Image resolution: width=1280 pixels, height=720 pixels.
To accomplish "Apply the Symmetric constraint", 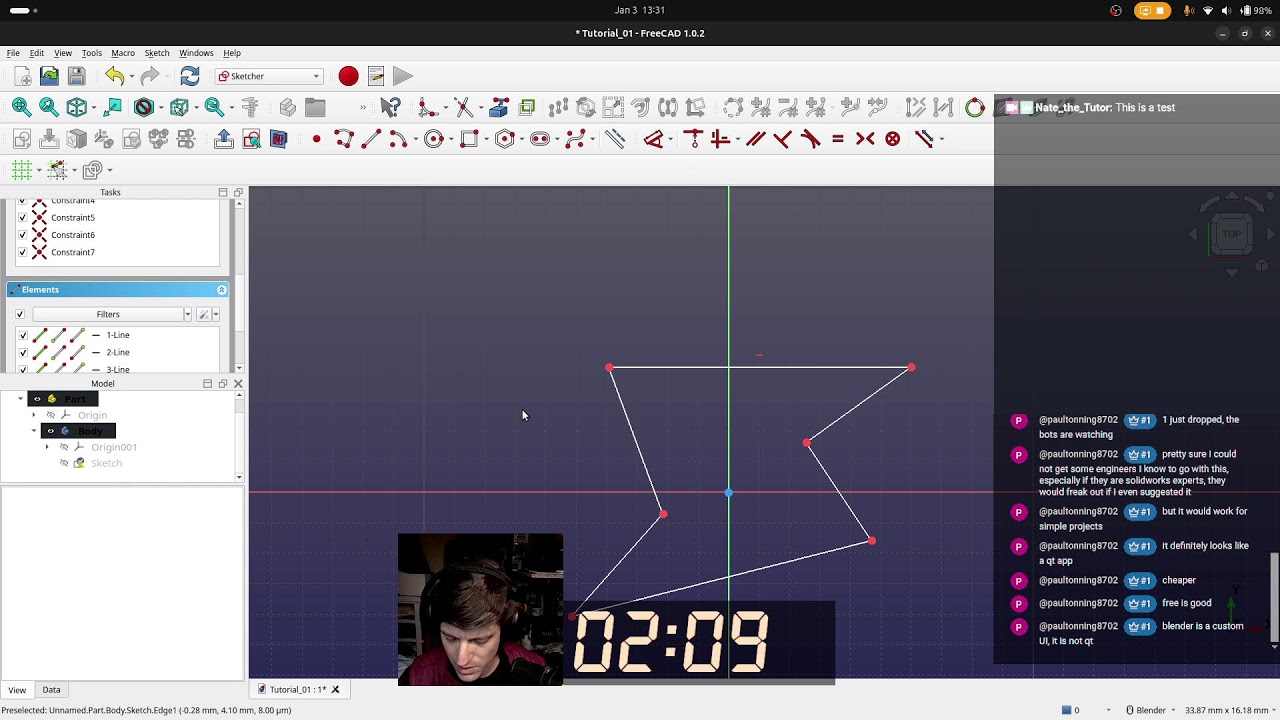I will tap(865, 139).
